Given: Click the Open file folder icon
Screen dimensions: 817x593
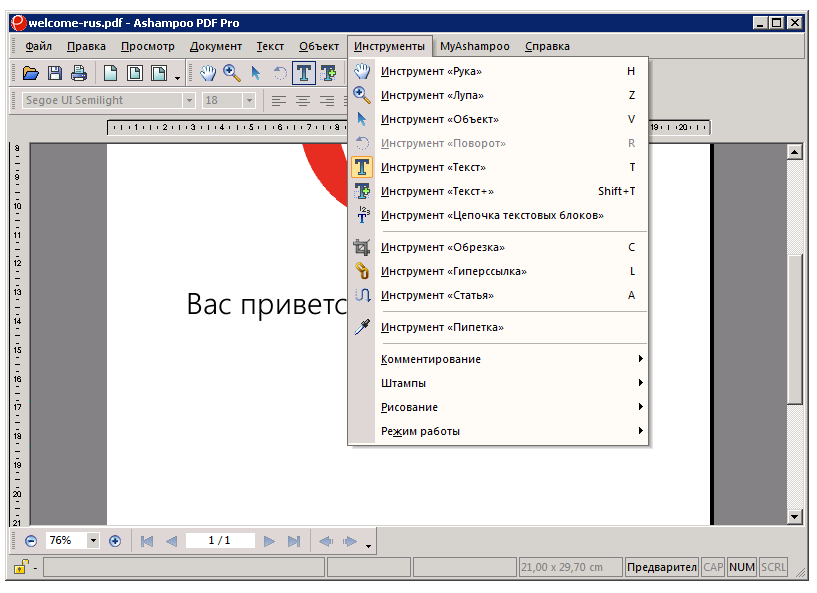Looking at the screenshot, I should tap(31, 73).
